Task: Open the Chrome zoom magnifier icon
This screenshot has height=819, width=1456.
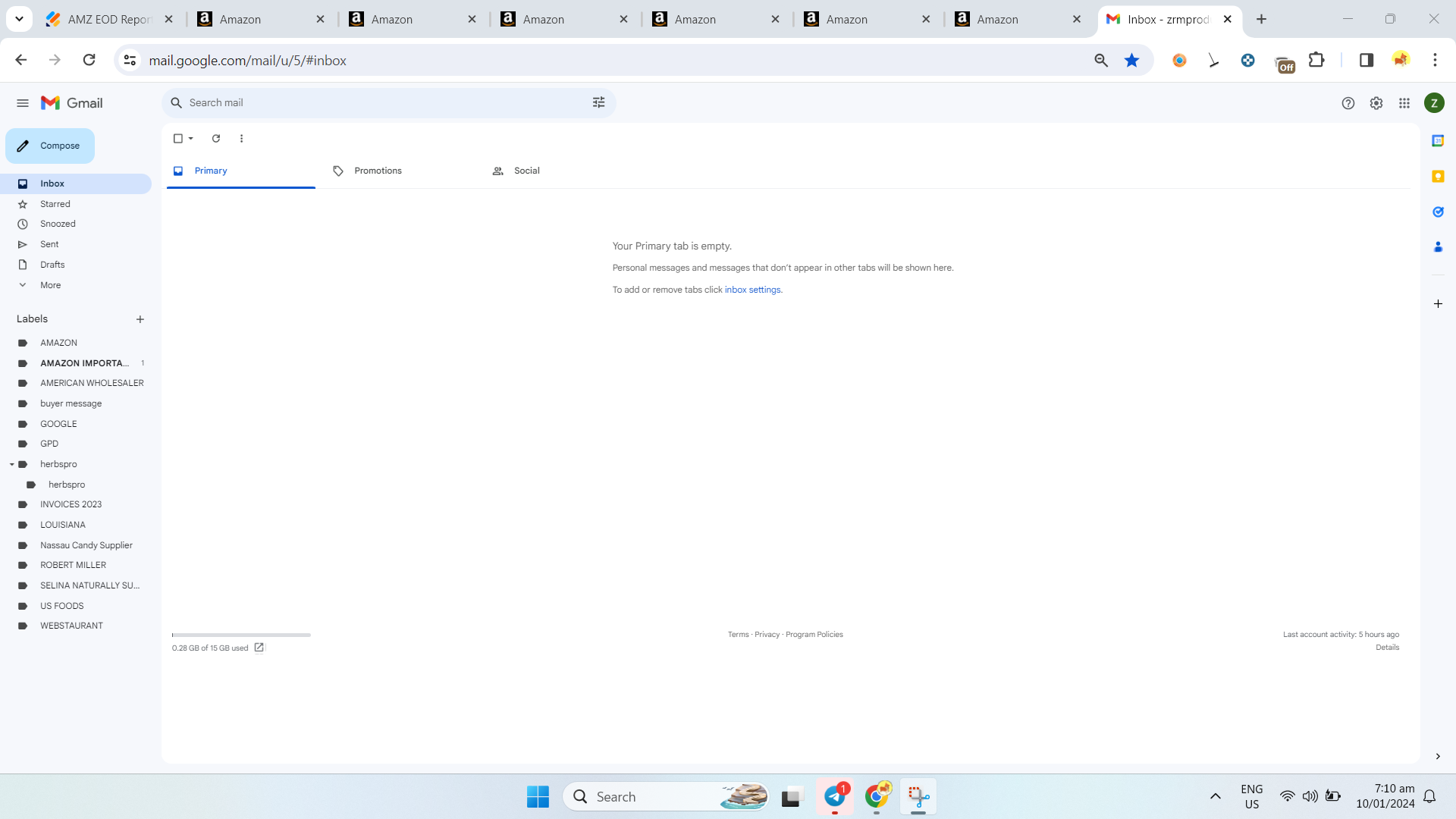Action: click(1101, 60)
